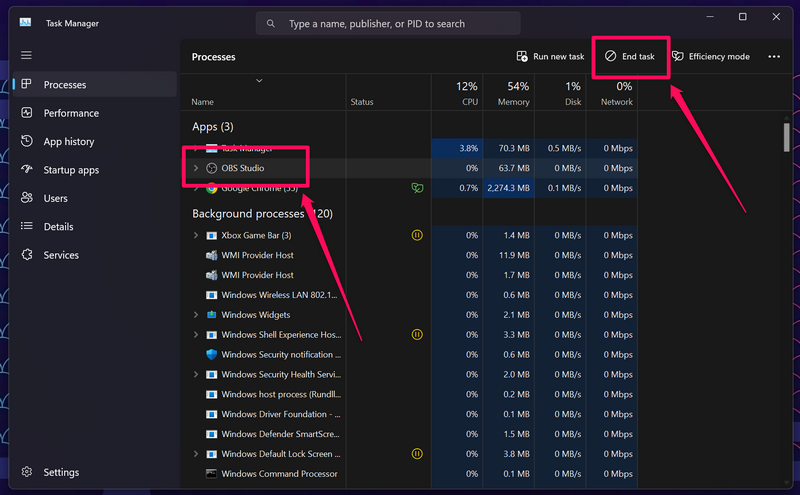Screen dimensions: 800x495
Task: Click the Google Chrome process icon
Action: (212, 188)
